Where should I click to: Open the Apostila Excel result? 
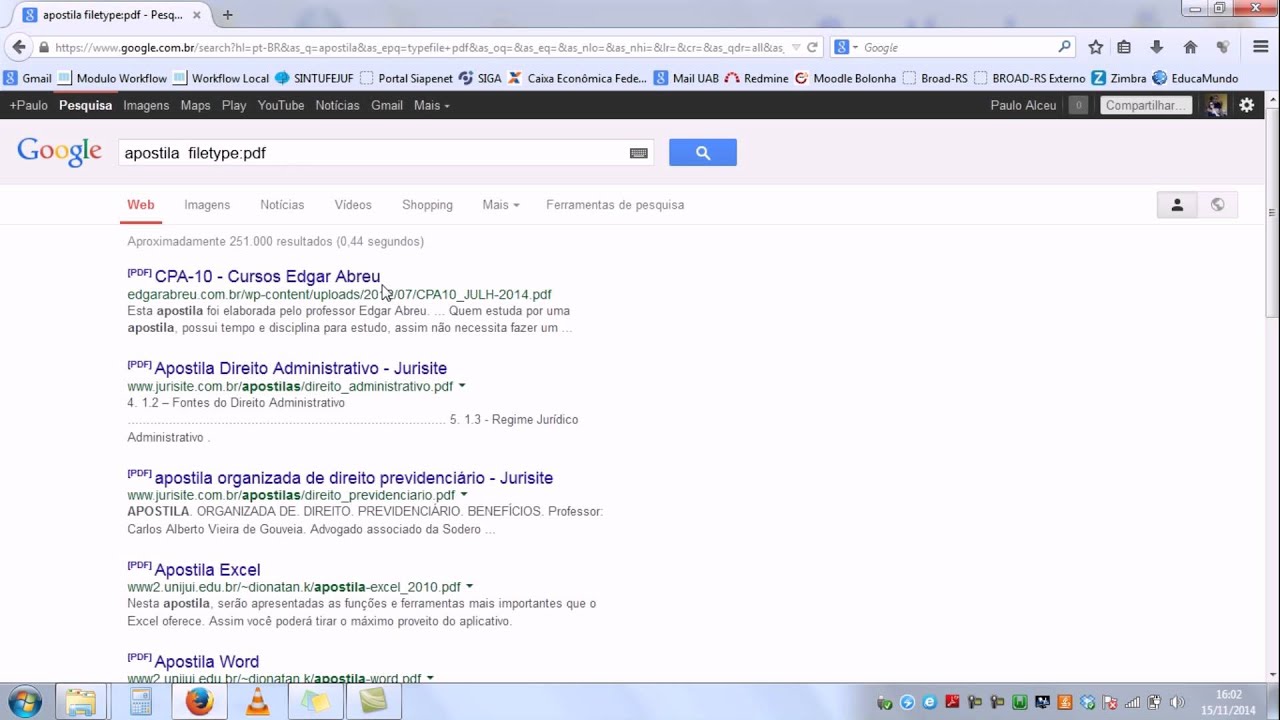207,570
